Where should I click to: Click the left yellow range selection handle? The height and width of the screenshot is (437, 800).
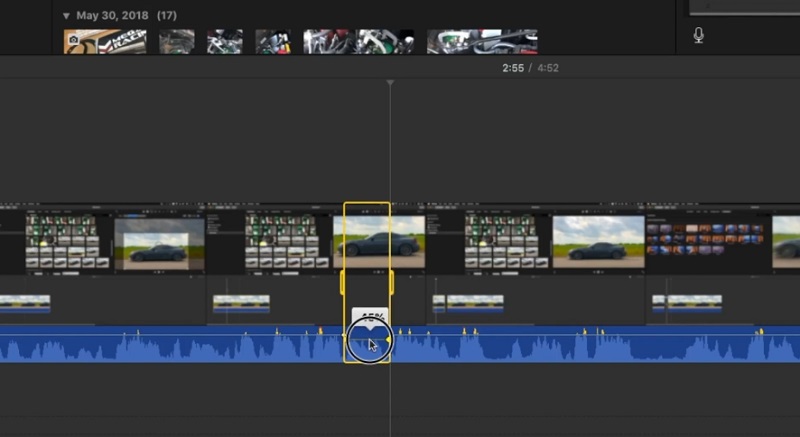point(342,282)
